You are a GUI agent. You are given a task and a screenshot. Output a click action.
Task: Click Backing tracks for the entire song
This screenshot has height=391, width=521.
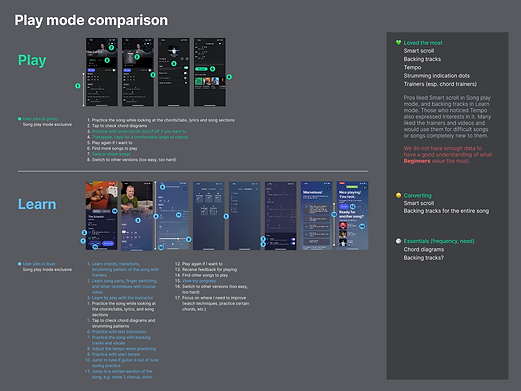(446, 211)
